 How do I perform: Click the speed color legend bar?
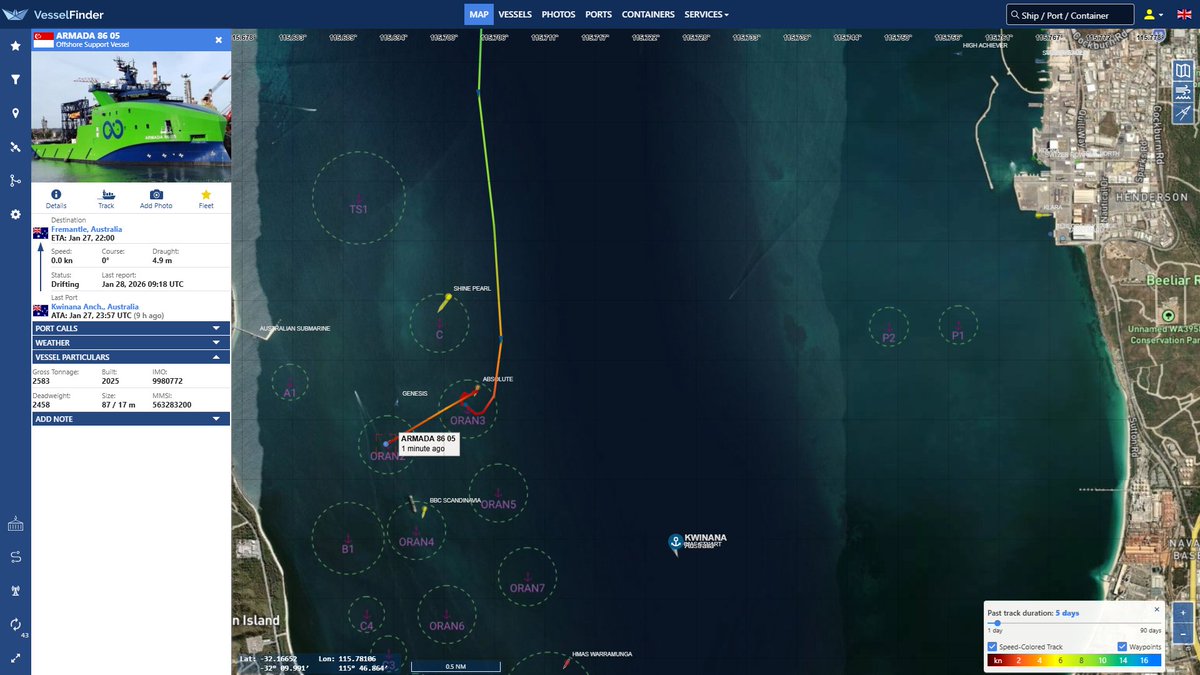coord(1074,660)
